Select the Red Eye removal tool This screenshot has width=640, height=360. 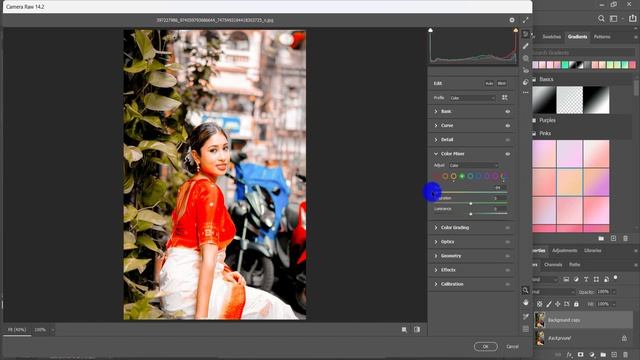[x=525, y=70]
